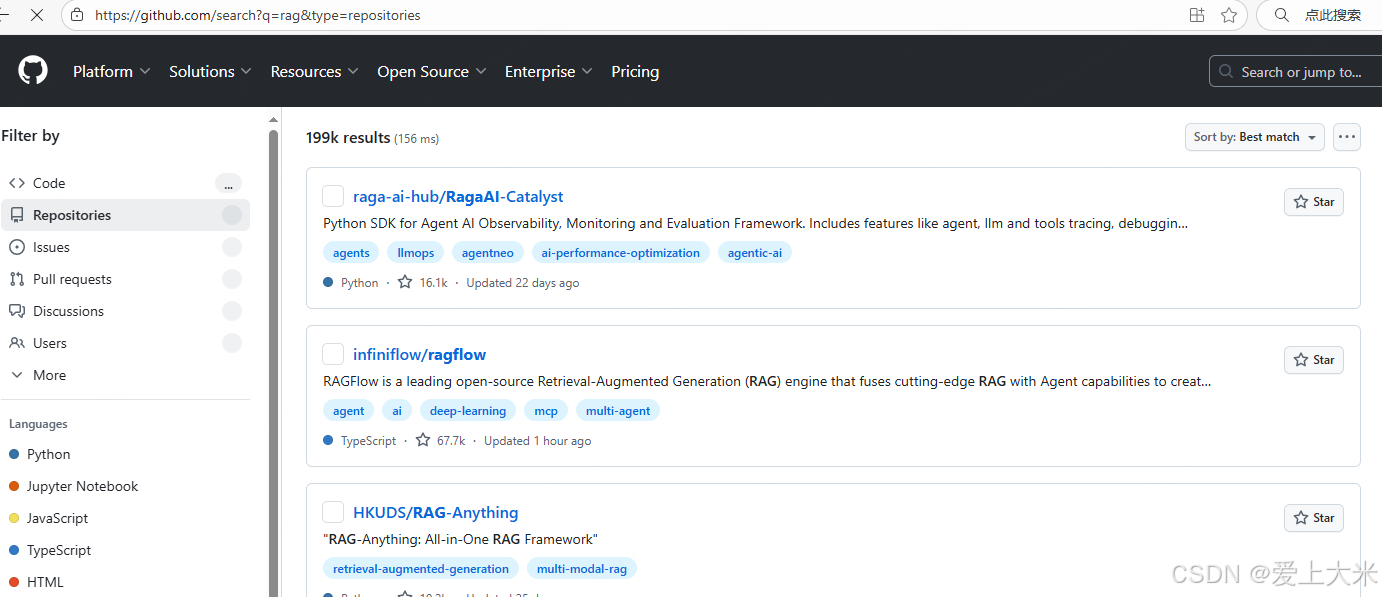Click the Jupyter Notebook language color dot

[14, 486]
